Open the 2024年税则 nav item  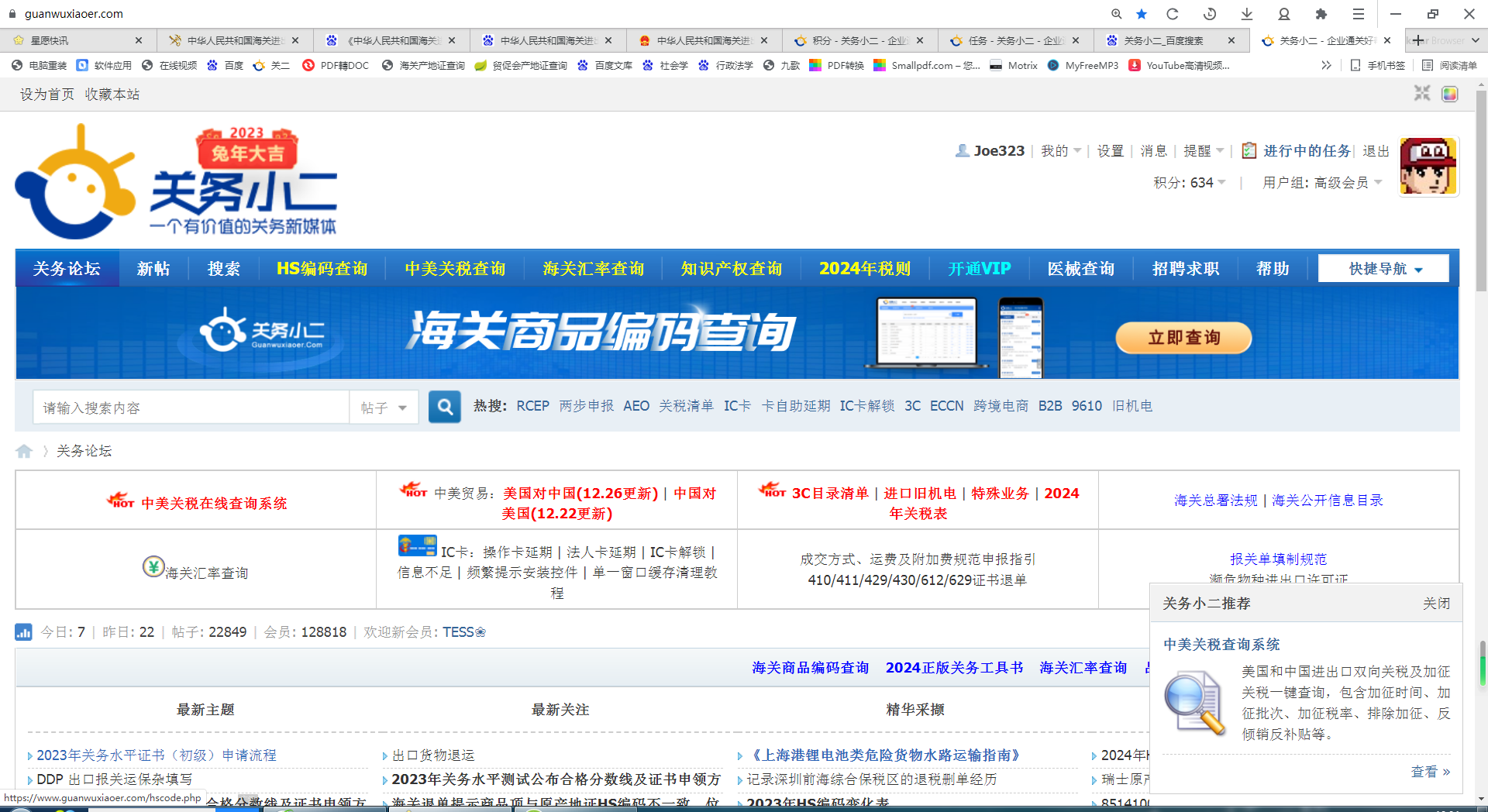pos(865,268)
